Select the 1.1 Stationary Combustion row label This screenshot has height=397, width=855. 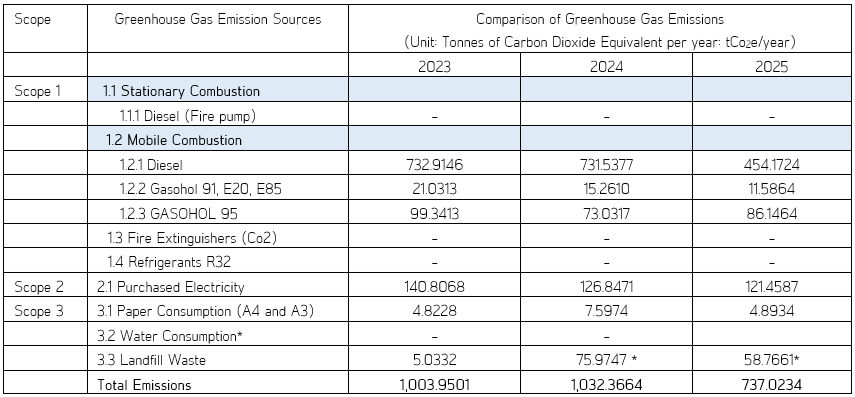coord(182,91)
